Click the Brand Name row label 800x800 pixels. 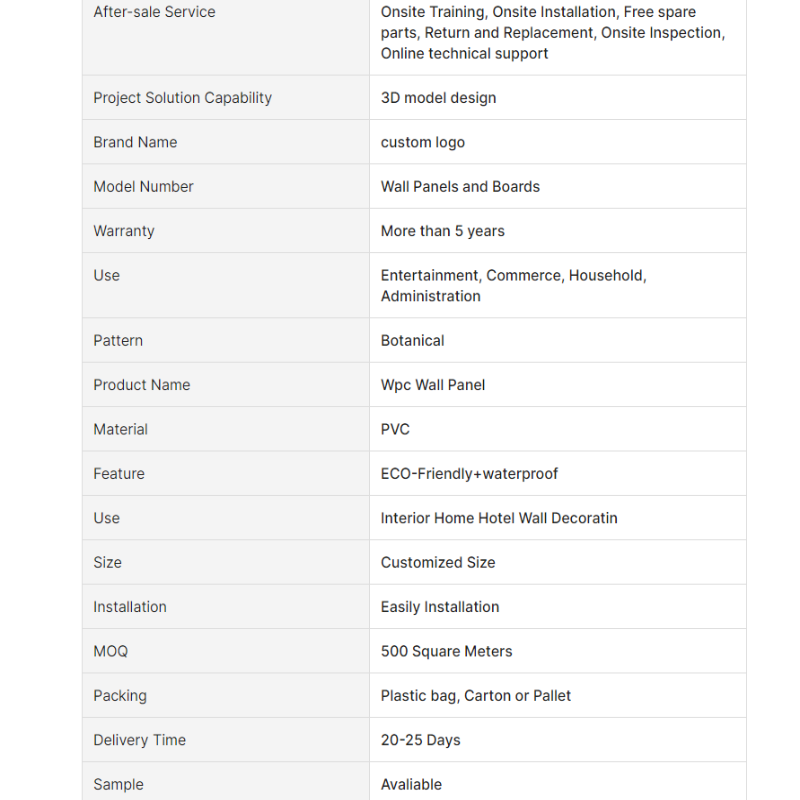point(135,142)
